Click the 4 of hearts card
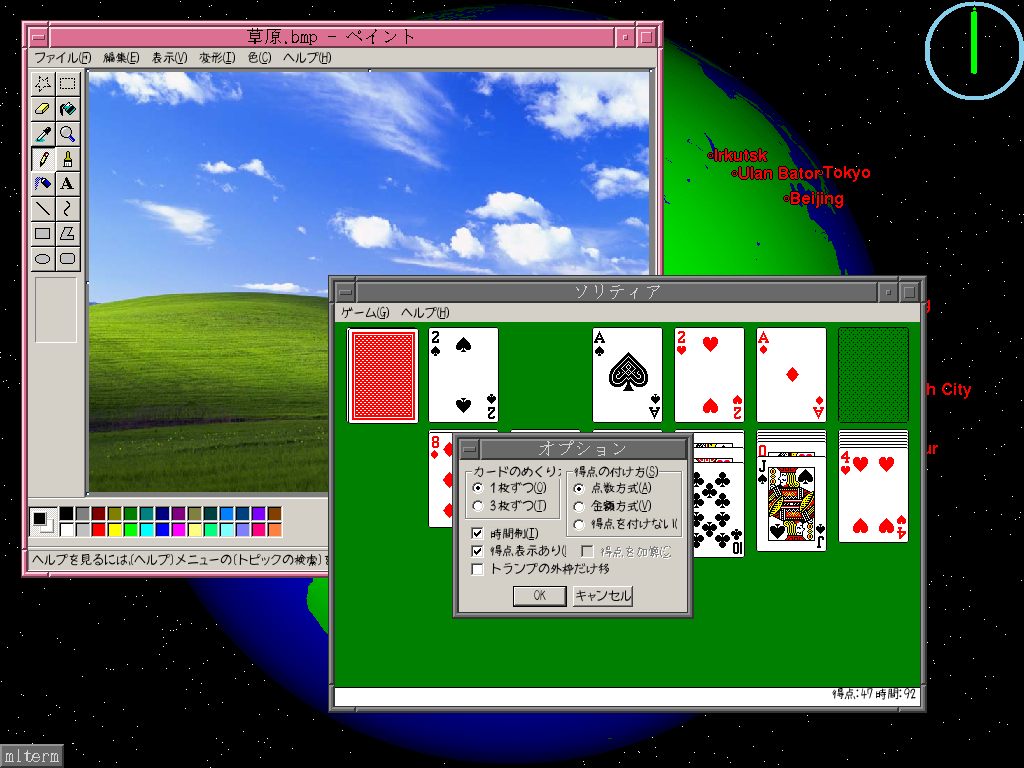 coord(873,495)
